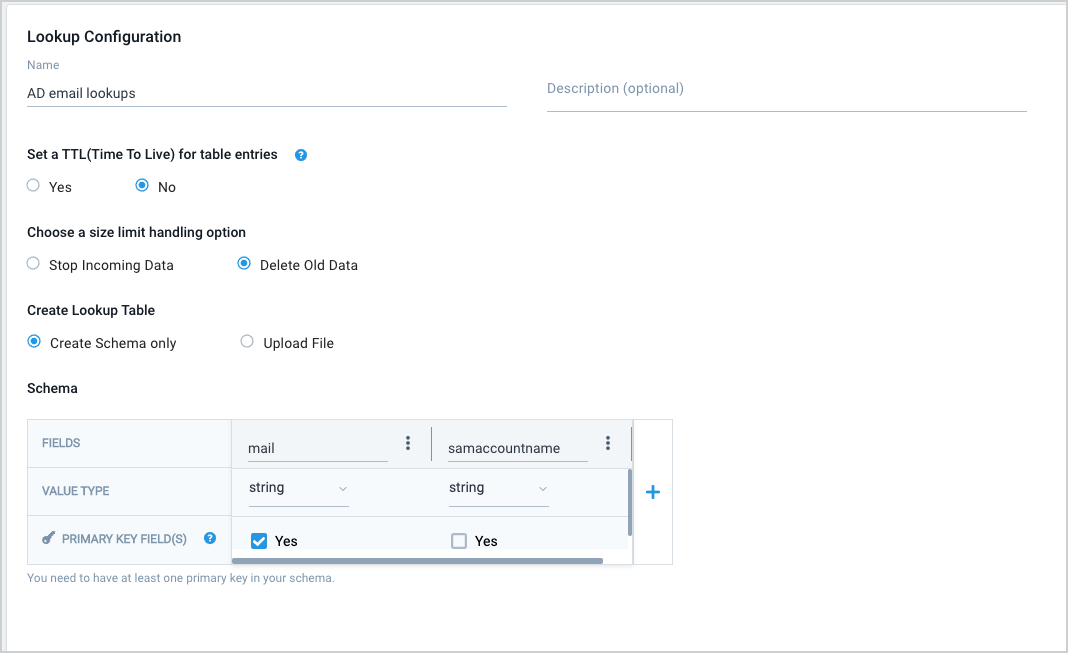The width and height of the screenshot is (1068, 653).
Task: Expand the string type selector under mail
Action: pos(343,489)
